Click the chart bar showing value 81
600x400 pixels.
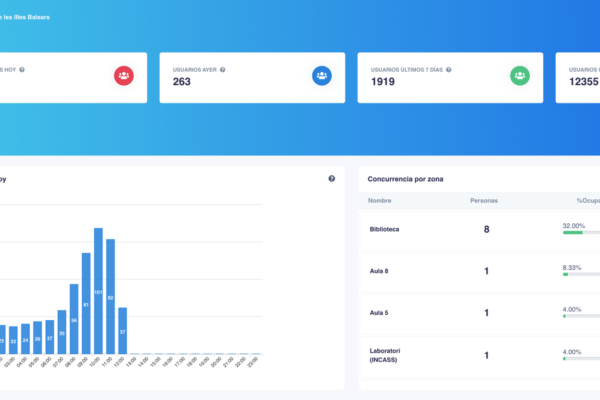87,303
